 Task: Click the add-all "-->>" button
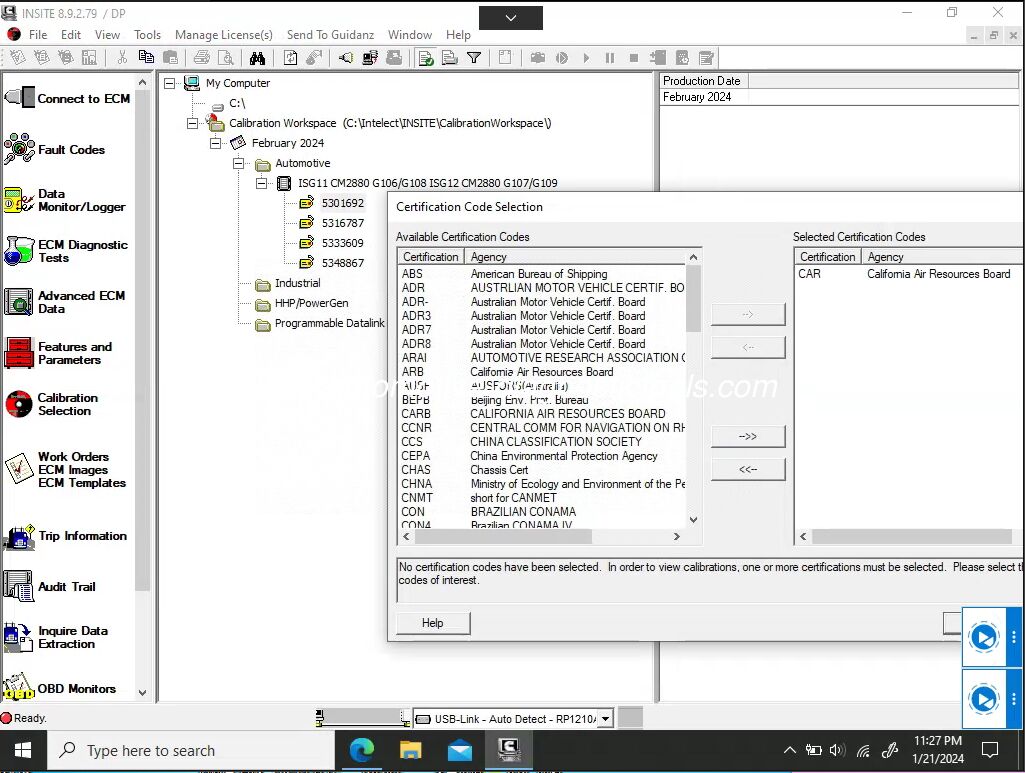pyautogui.click(x=748, y=437)
